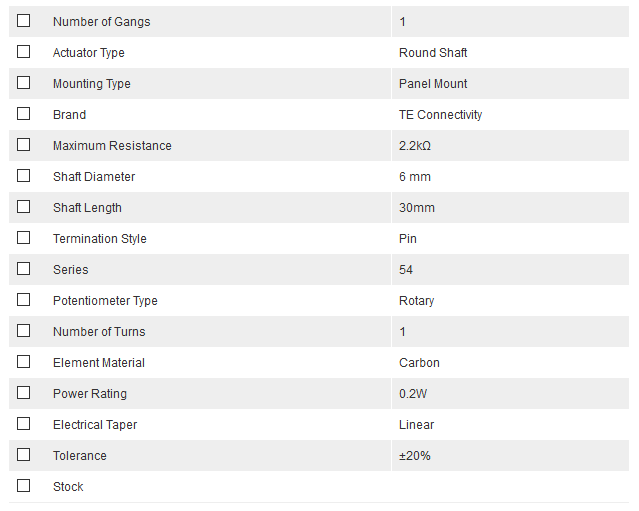The width and height of the screenshot is (639, 511).
Task: Mark the Shaft Length checkbox
Action: pos(24,207)
